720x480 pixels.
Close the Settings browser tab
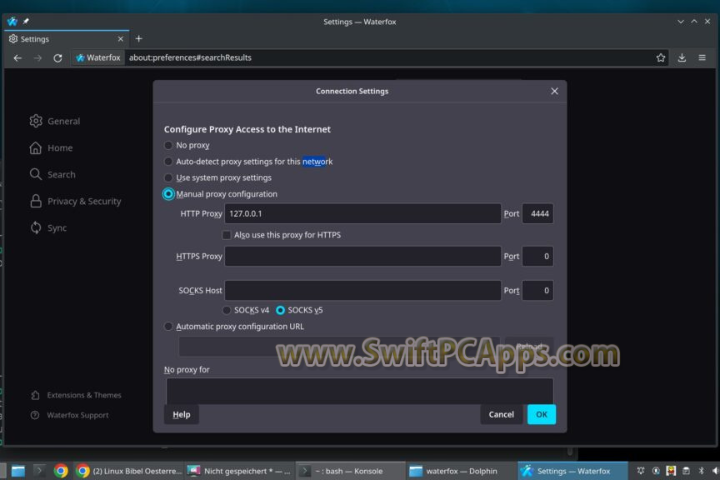(x=120, y=39)
